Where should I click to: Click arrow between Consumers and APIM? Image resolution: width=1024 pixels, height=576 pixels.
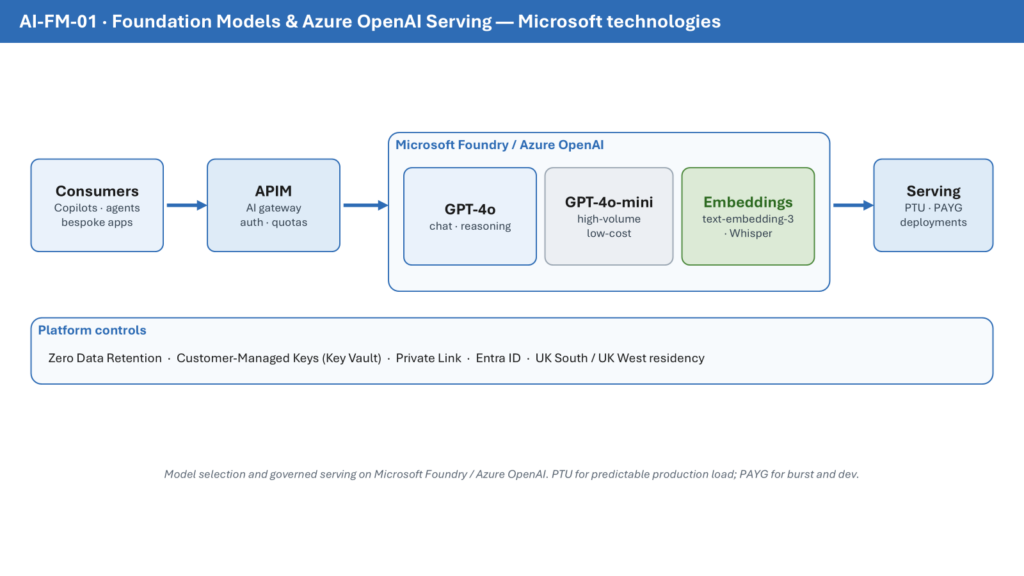187,205
